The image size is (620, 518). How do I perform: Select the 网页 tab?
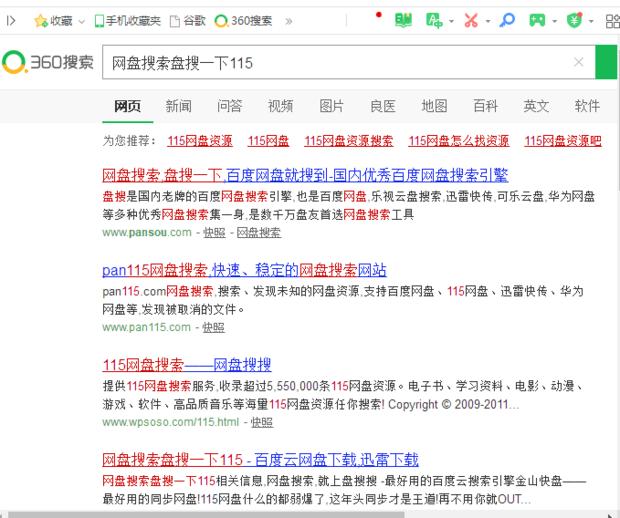127,106
